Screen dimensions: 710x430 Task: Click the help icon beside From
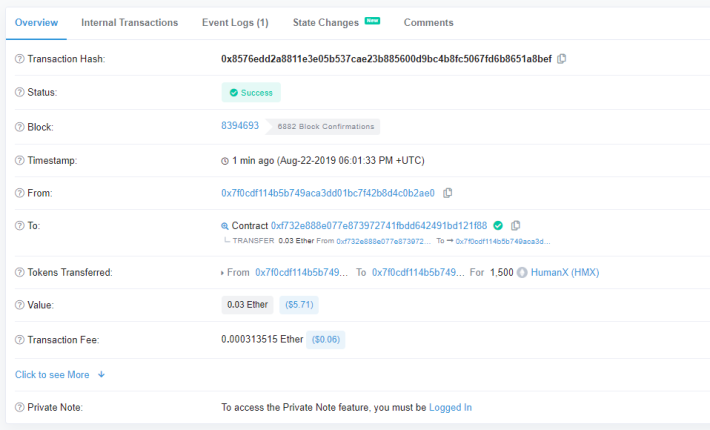tap(19, 193)
